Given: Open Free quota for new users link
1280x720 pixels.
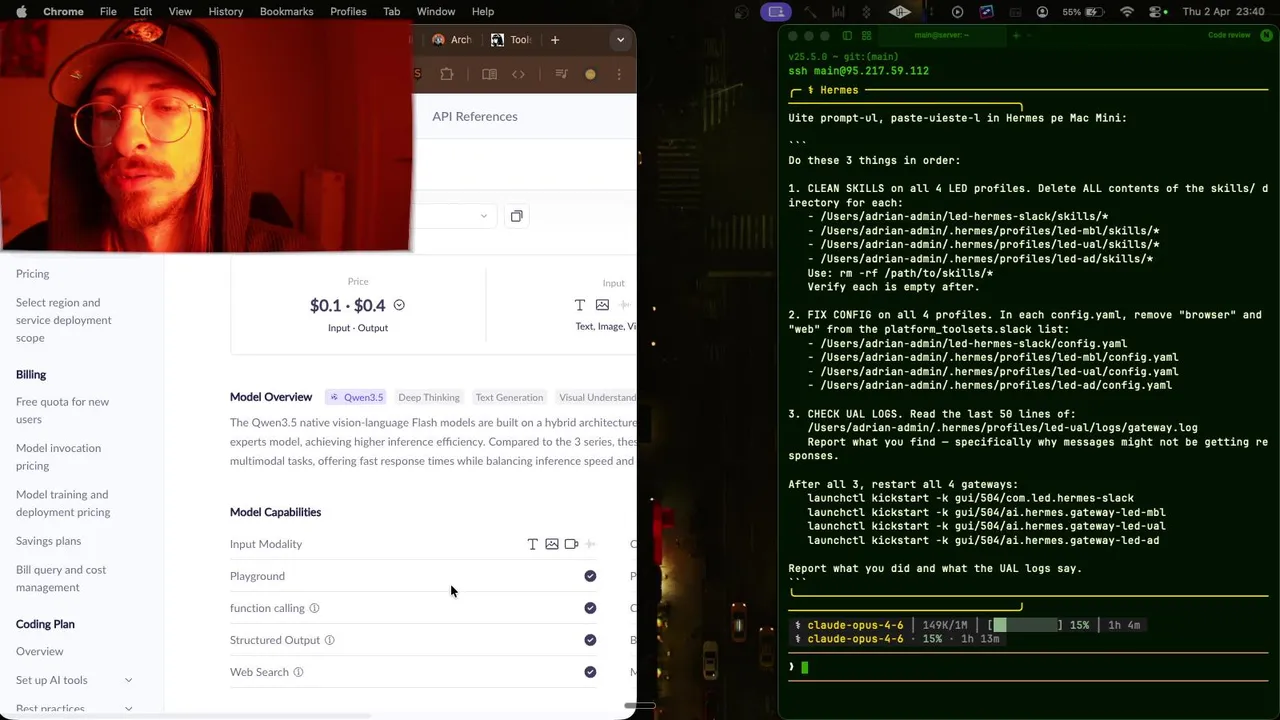Looking at the screenshot, I should [x=62, y=410].
